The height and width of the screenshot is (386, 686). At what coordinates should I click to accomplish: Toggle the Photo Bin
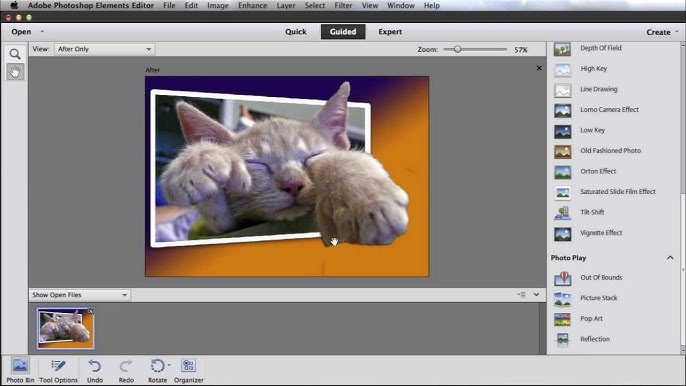click(x=20, y=370)
